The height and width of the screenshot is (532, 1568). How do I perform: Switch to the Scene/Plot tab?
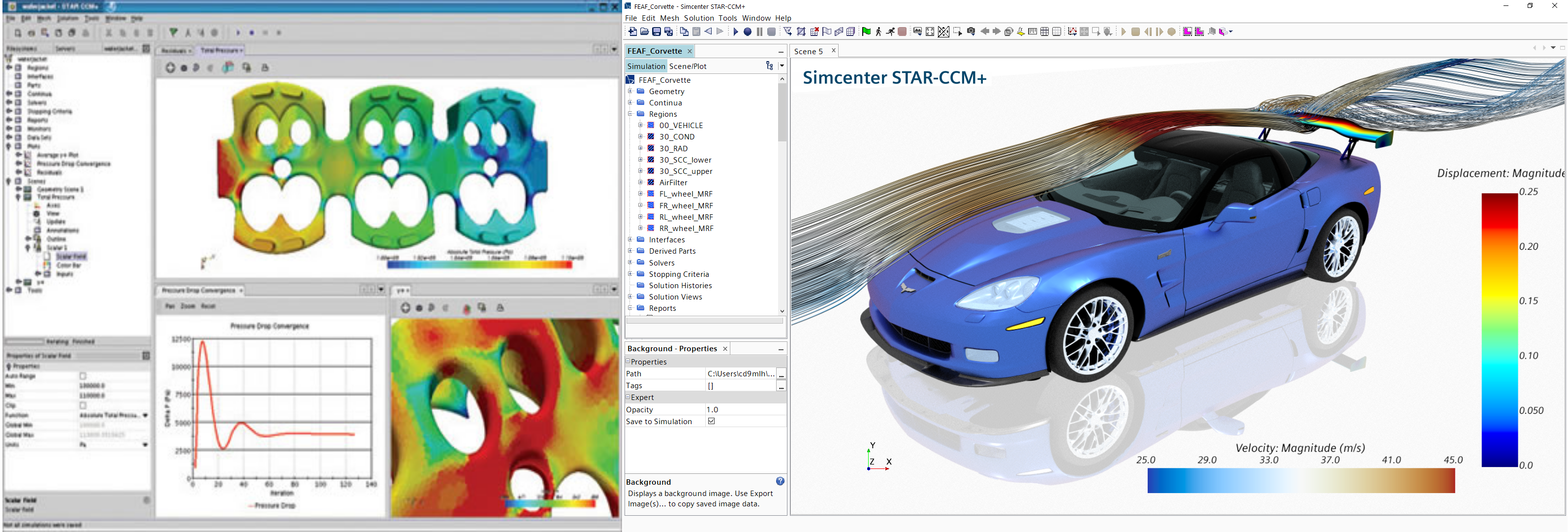pyautogui.click(x=689, y=66)
